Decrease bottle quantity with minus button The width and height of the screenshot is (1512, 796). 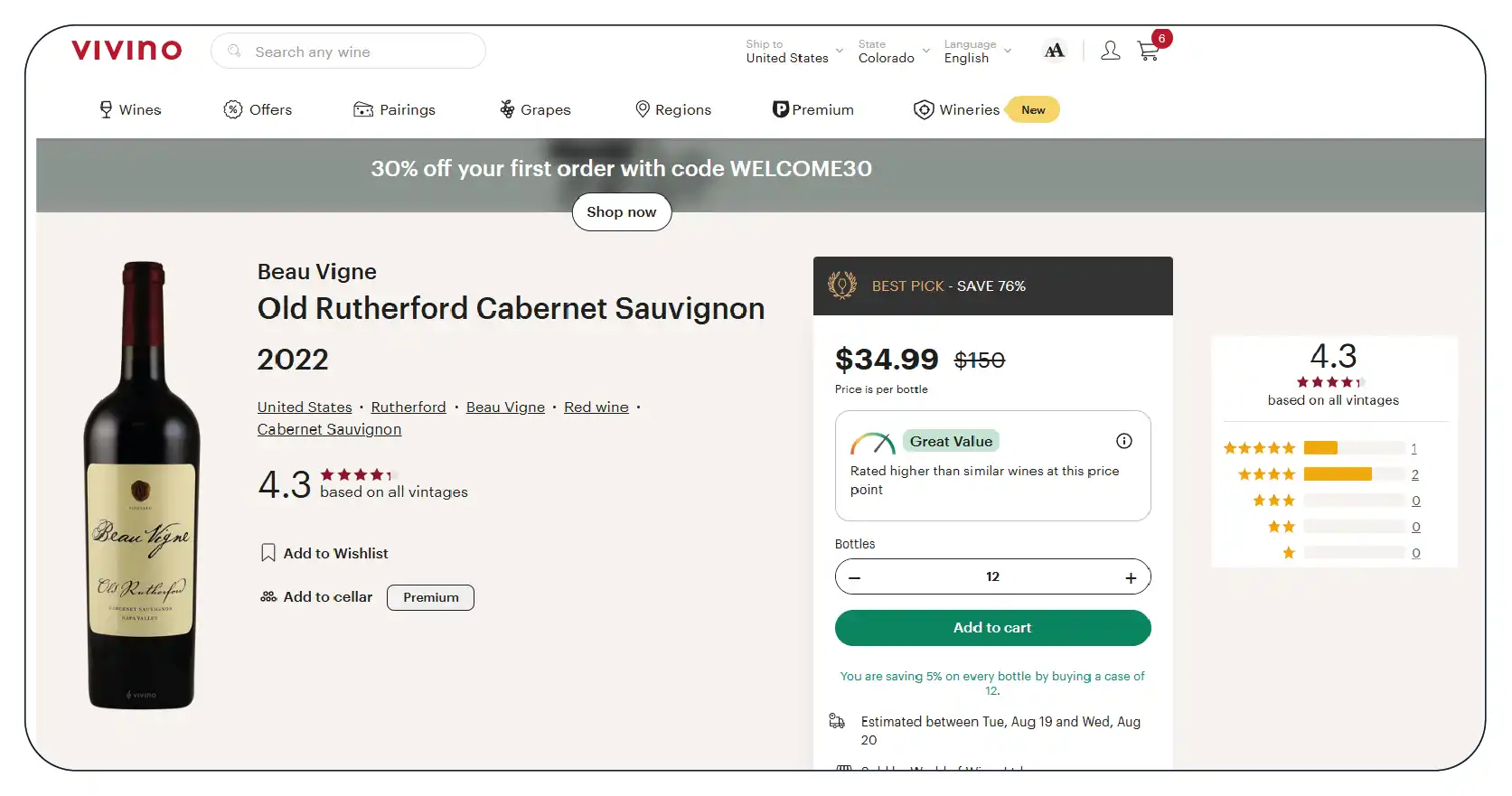pyautogui.click(x=855, y=577)
